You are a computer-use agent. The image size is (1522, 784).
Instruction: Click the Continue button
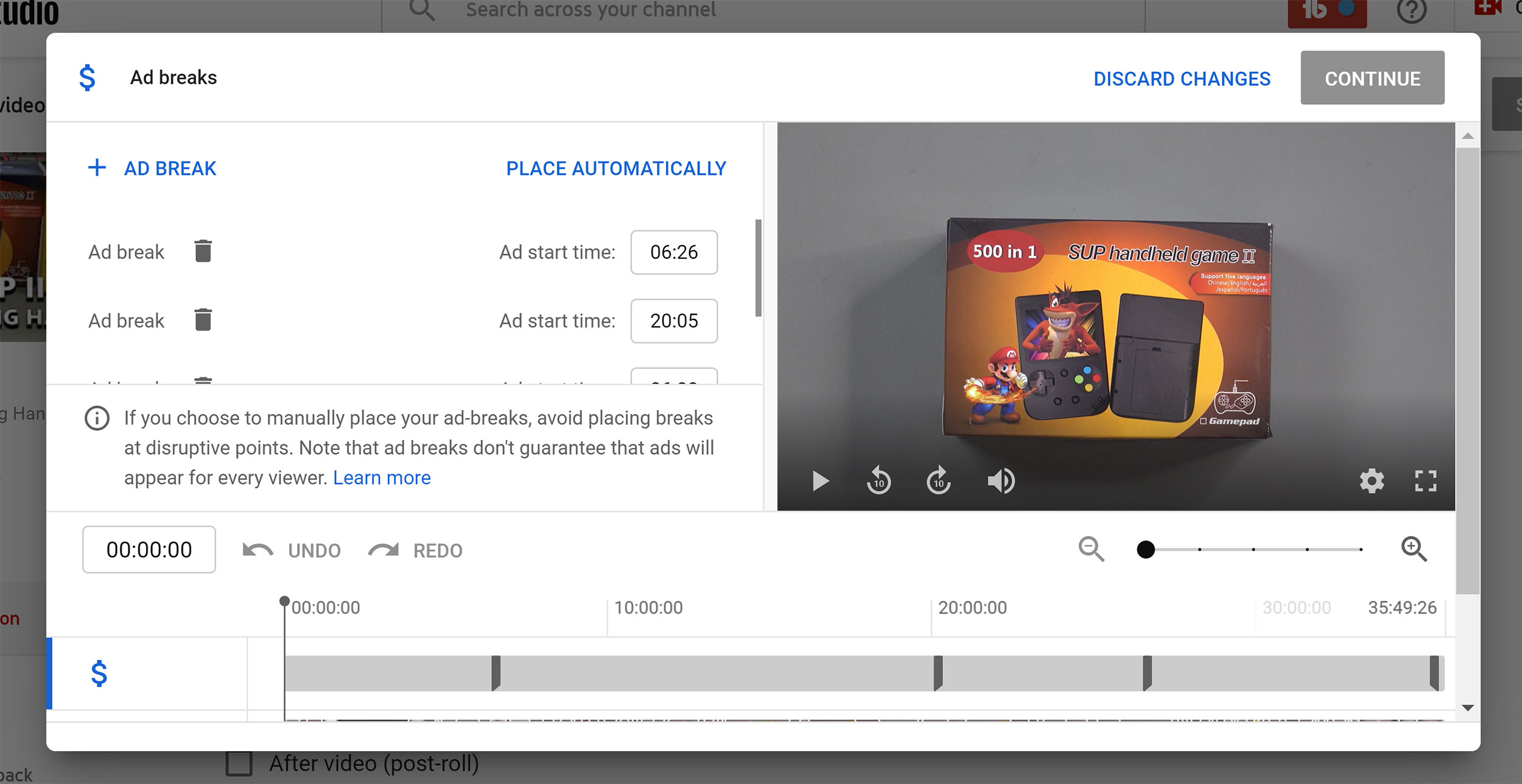coord(1372,78)
